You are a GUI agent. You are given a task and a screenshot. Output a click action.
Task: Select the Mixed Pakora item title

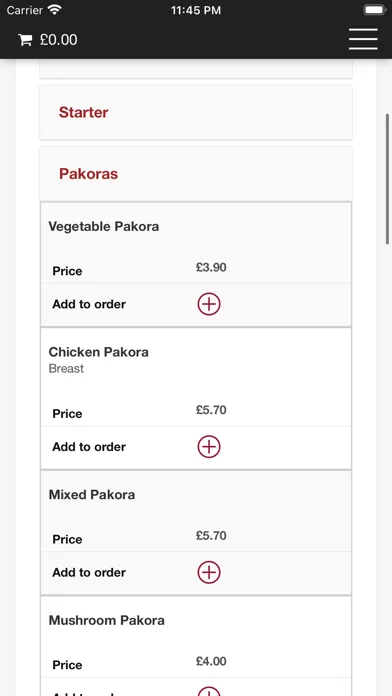coord(92,494)
